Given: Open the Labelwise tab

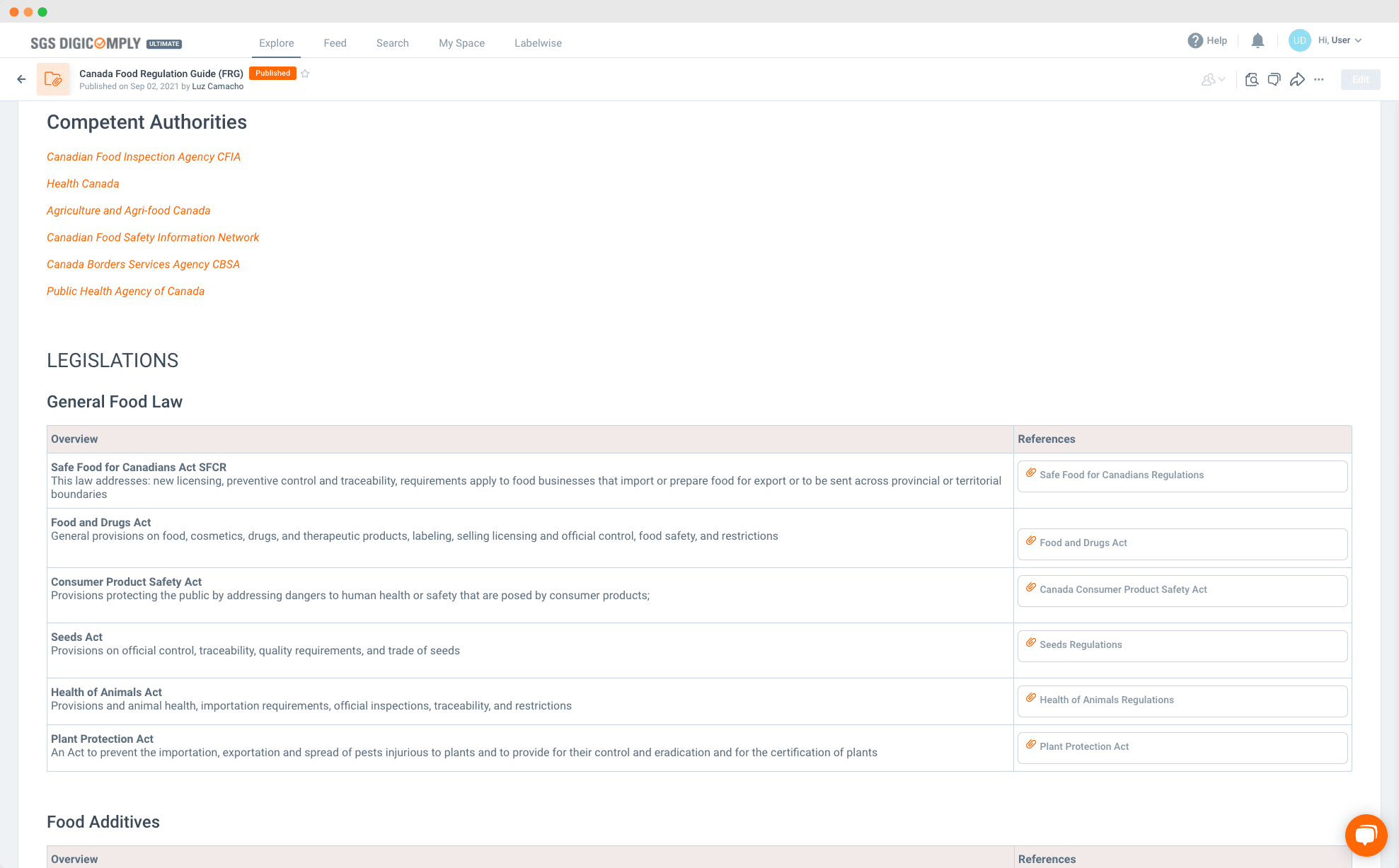Looking at the screenshot, I should click(538, 43).
